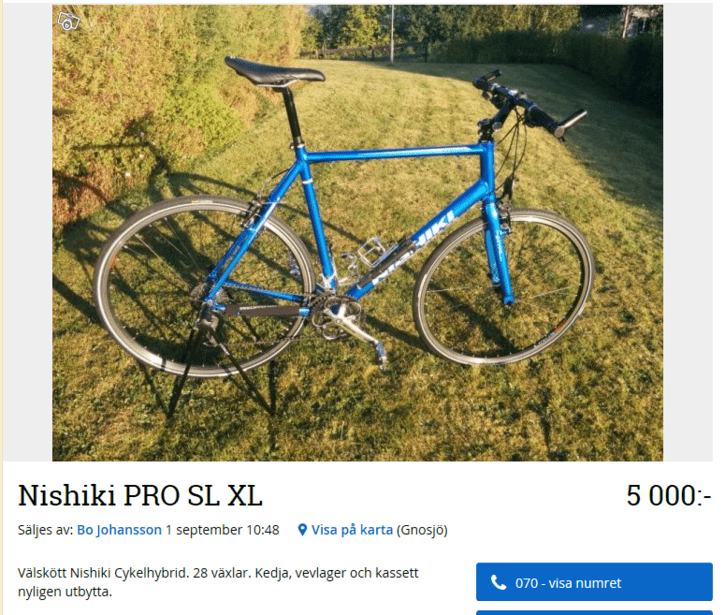The width and height of the screenshot is (725, 615).
Task: Open the blue Nishiki bike photo
Action: tap(357, 233)
